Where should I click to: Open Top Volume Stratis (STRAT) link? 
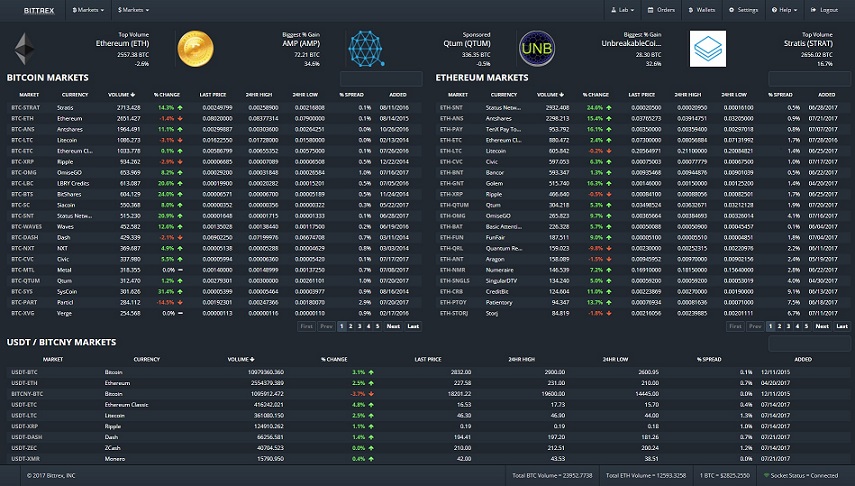808,44
